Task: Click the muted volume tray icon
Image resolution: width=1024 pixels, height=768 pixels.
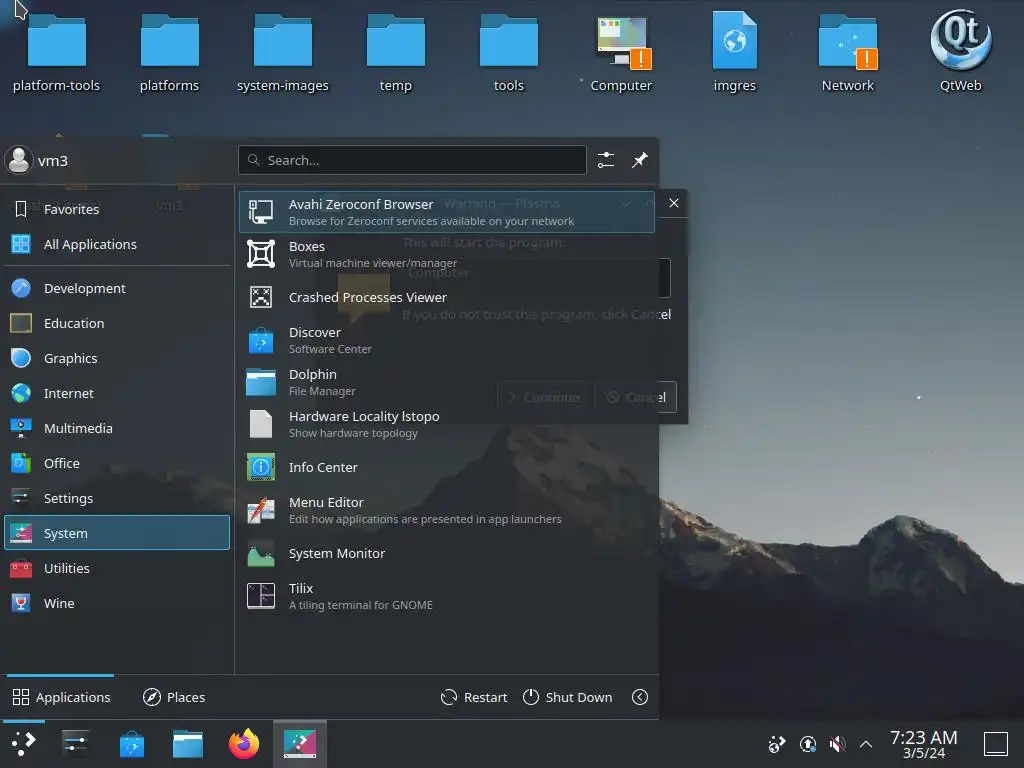Action: pos(837,744)
